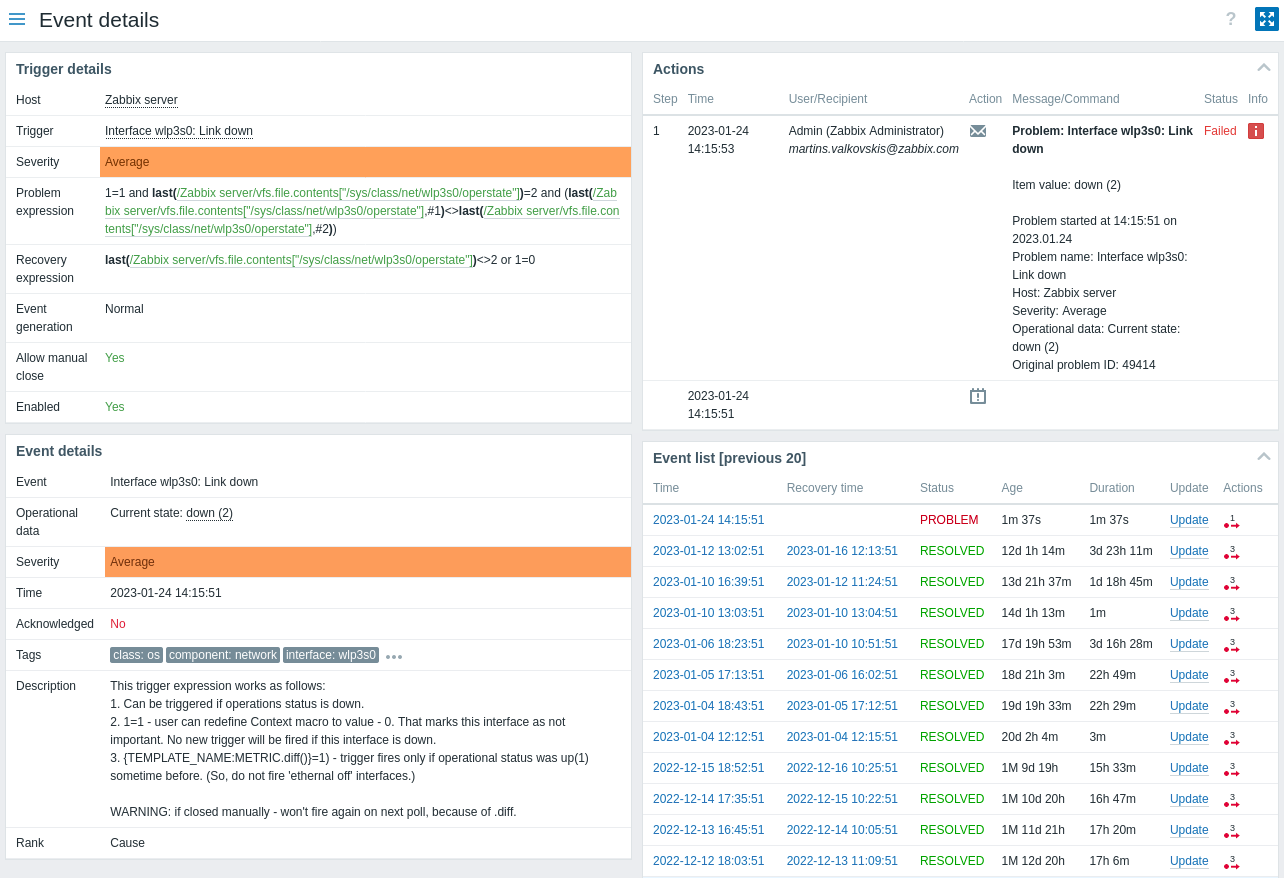Open item link in recovery expression
The width and height of the screenshot is (1284, 878).
click(x=301, y=260)
